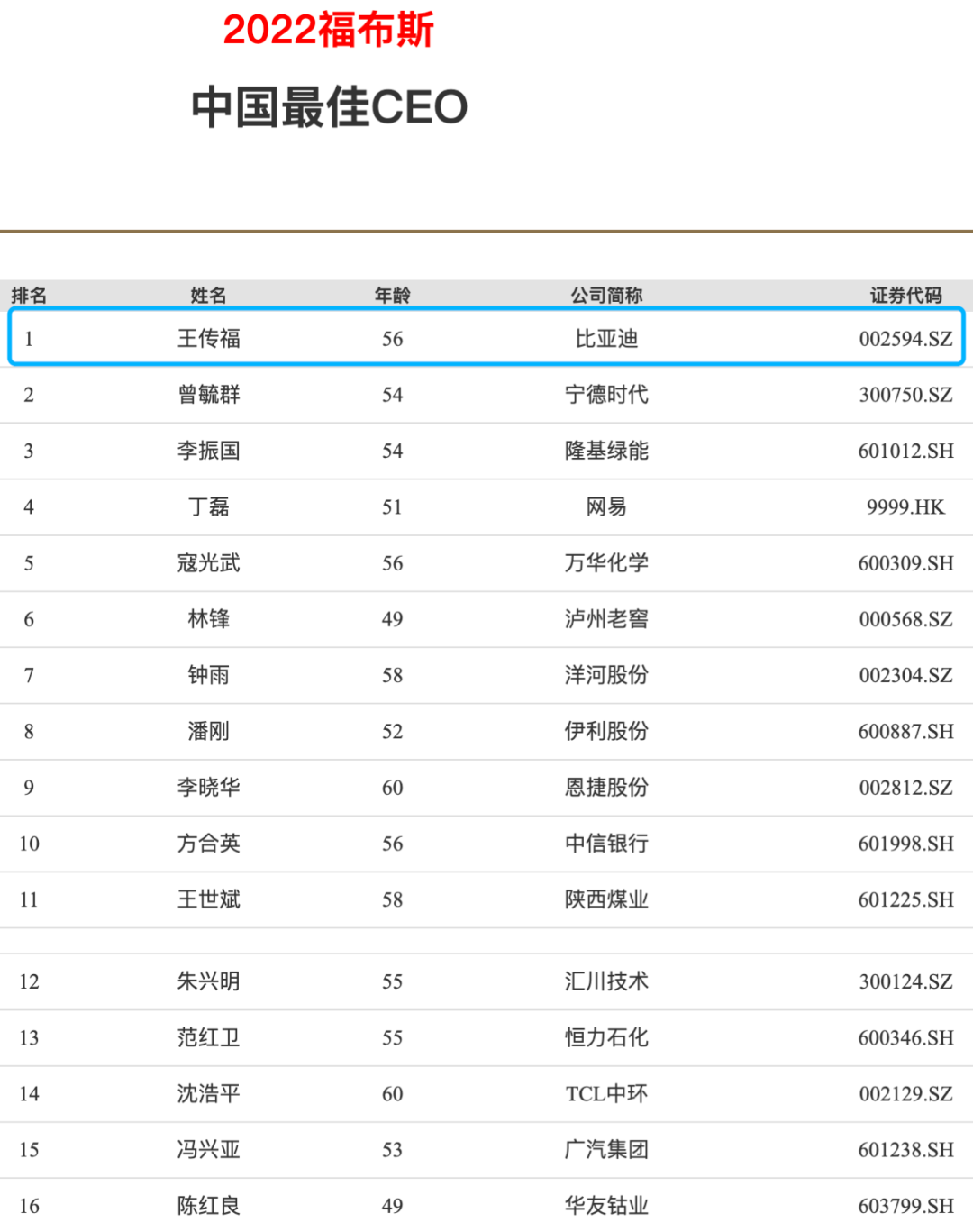Screen dimensions: 973x1232
Task: Click age 51 in 丁磊 row
Action: (x=392, y=507)
